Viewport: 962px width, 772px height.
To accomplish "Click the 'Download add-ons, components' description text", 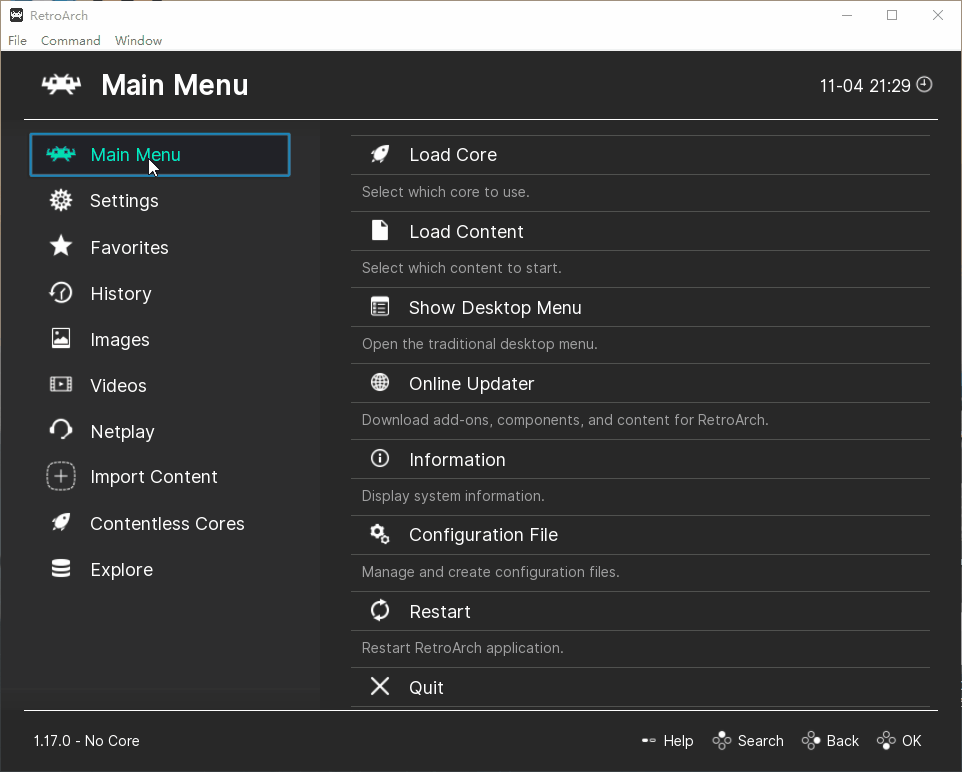I will point(564,420).
